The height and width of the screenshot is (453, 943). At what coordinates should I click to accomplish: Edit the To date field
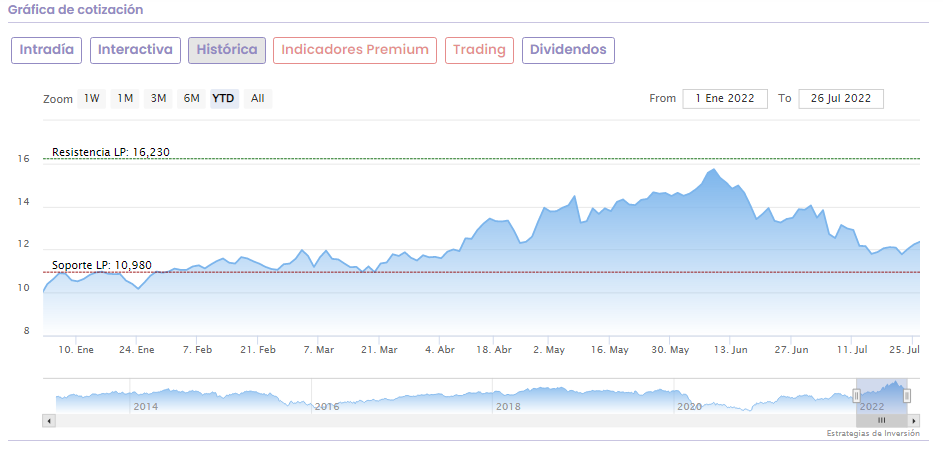[841, 98]
